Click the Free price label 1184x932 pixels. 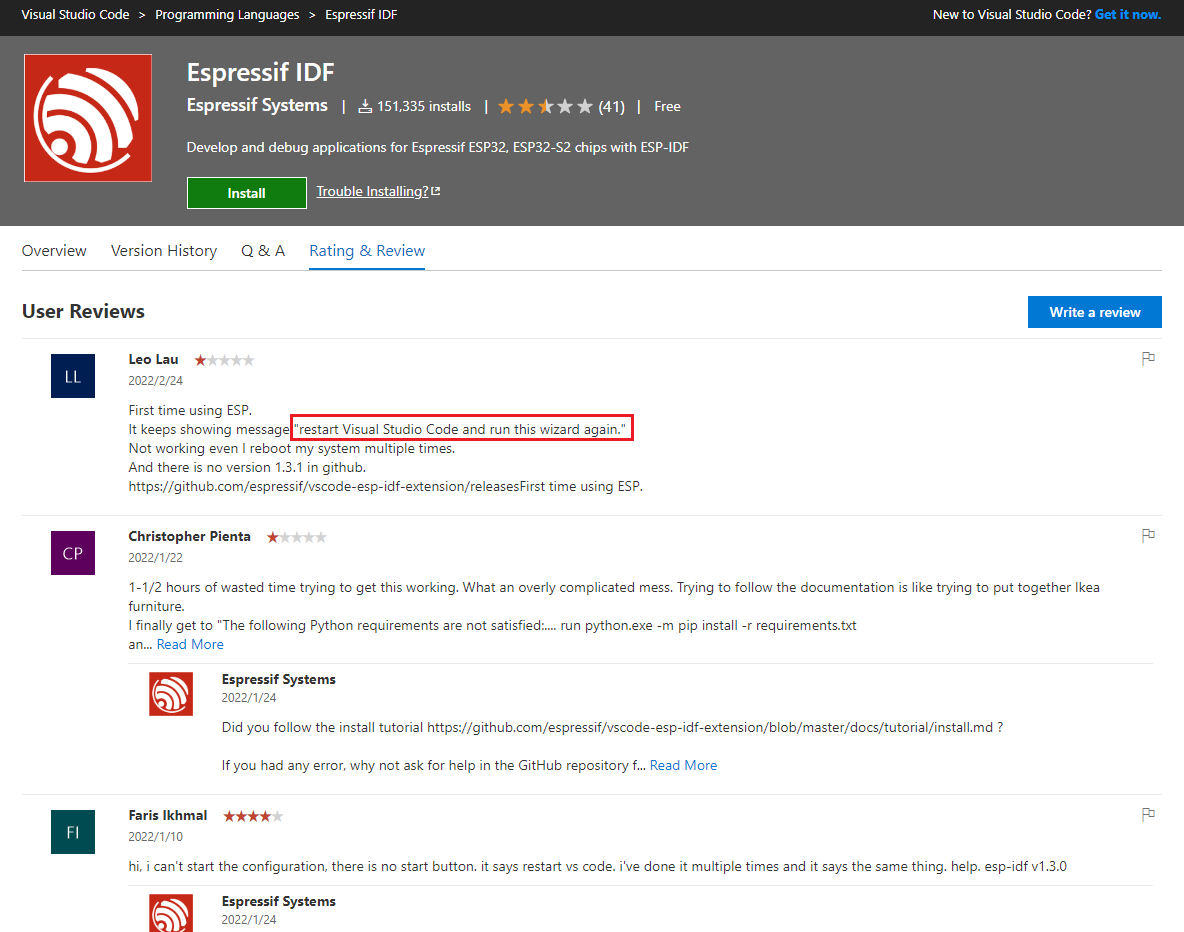(x=668, y=106)
